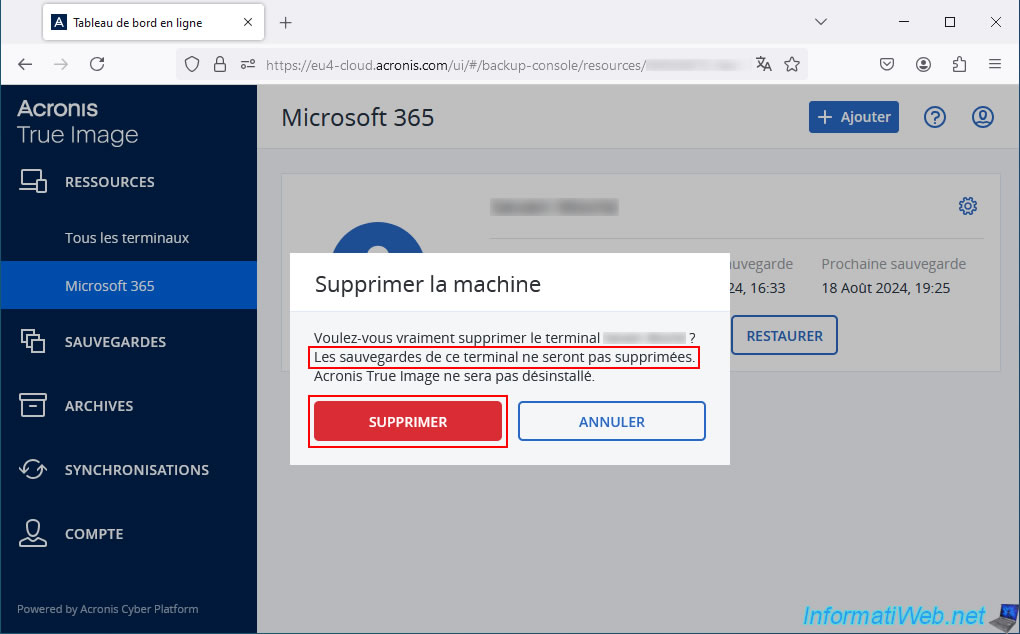Open the user account profile icon
This screenshot has width=1020, height=634.
click(982, 117)
